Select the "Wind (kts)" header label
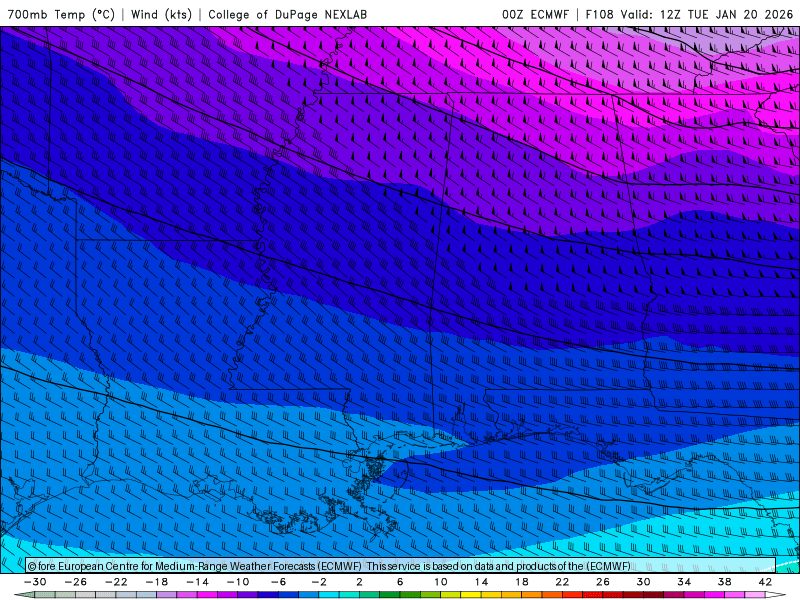Screen dimensions: 800x600 pos(161,14)
